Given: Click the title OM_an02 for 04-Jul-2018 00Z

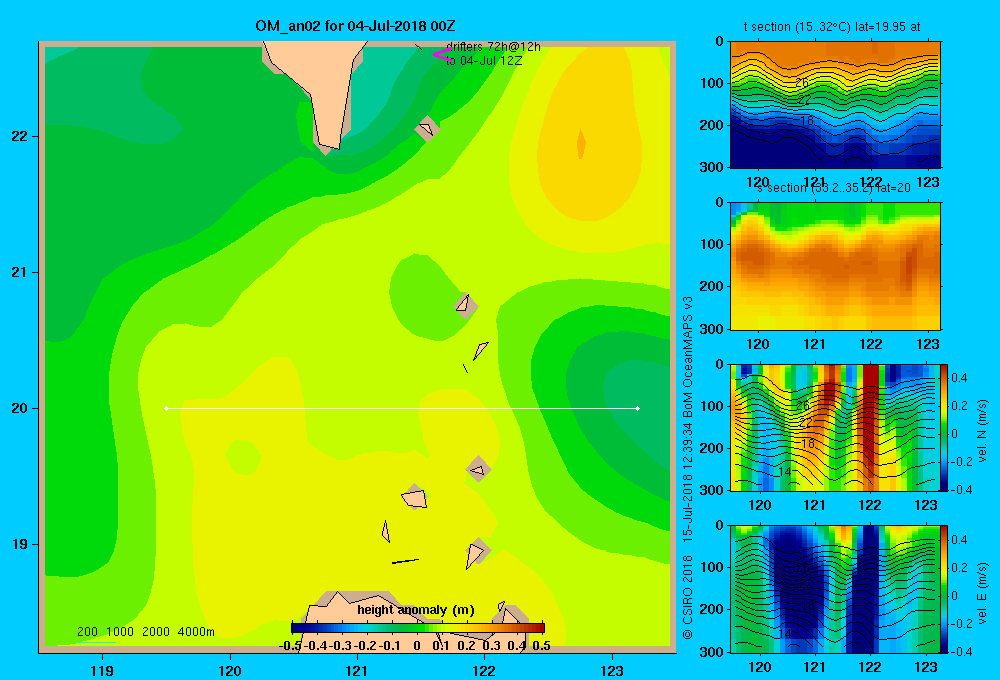Looking at the screenshot, I should (x=355, y=26).
